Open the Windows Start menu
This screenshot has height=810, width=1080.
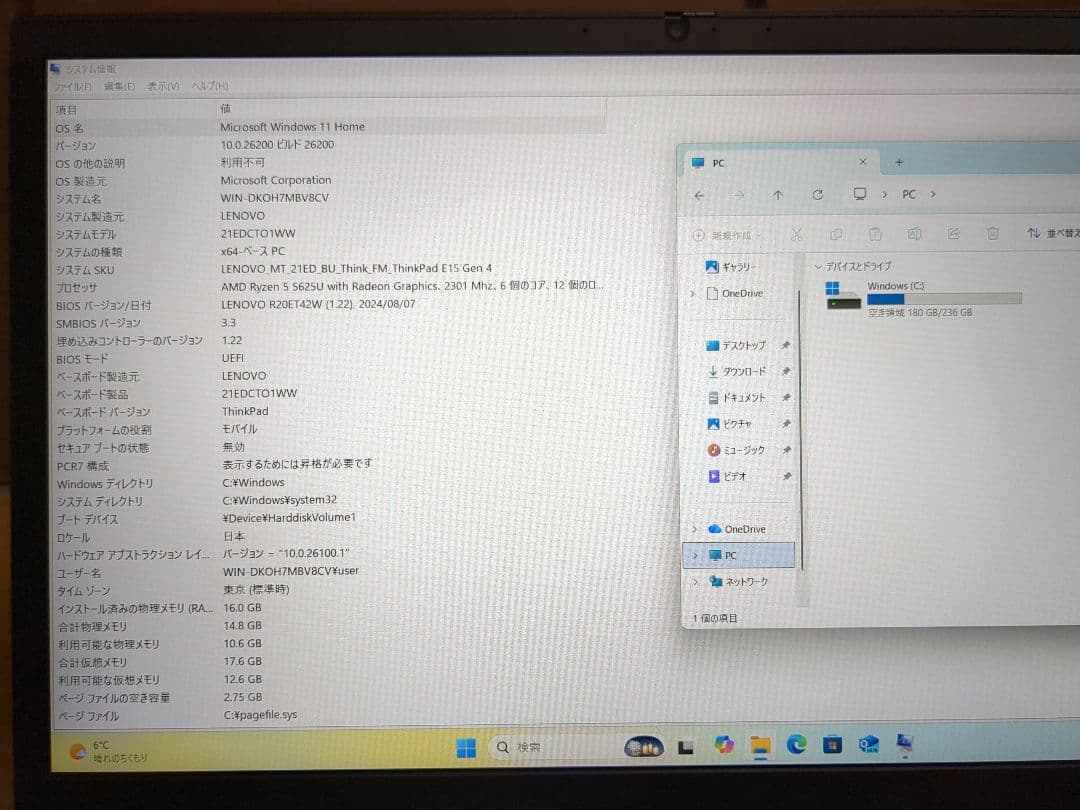click(466, 747)
